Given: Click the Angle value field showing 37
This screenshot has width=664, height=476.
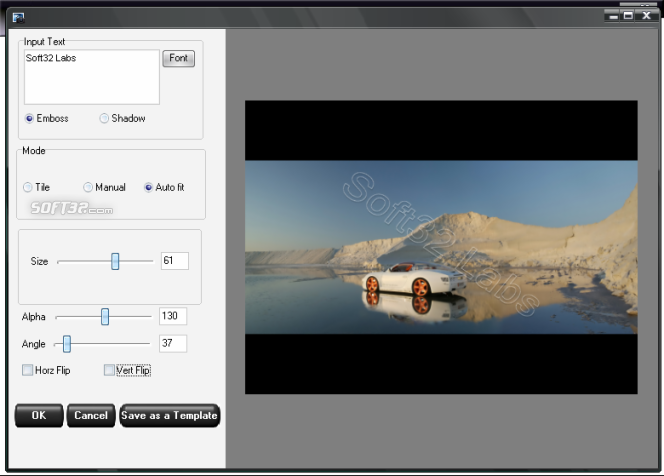Looking at the screenshot, I should click(173, 343).
